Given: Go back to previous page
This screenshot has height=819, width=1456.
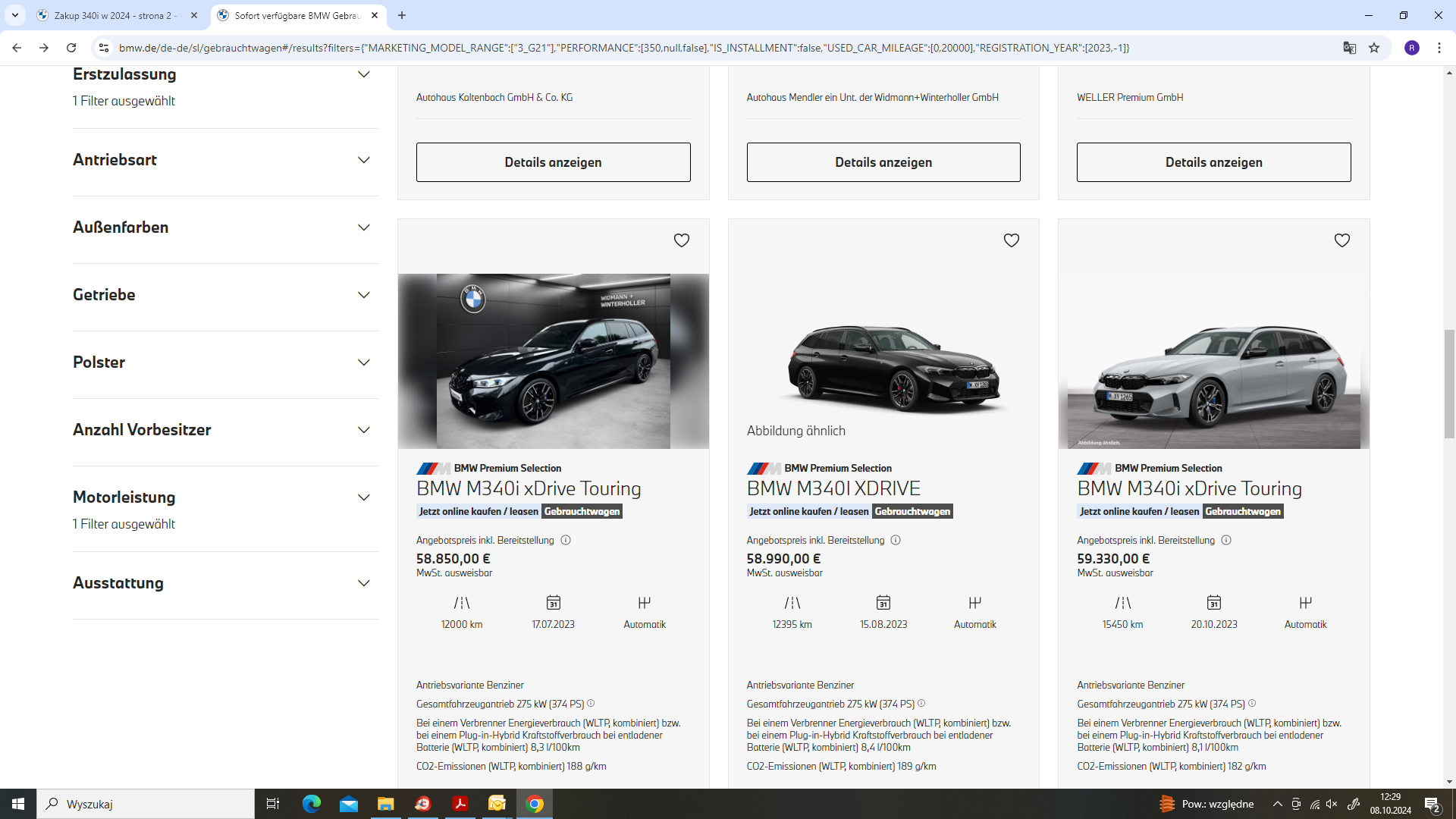Looking at the screenshot, I should coord(17,48).
